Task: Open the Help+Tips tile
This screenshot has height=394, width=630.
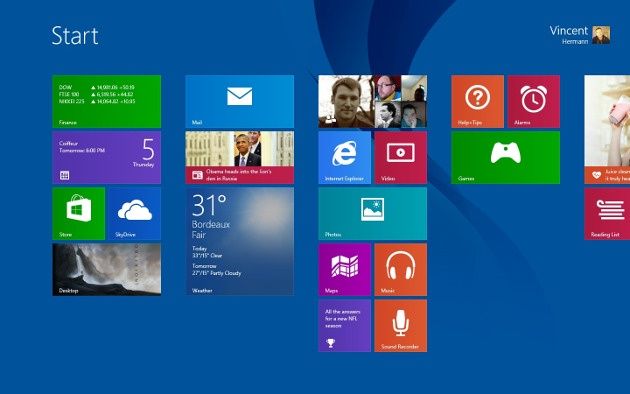Action: [x=477, y=101]
